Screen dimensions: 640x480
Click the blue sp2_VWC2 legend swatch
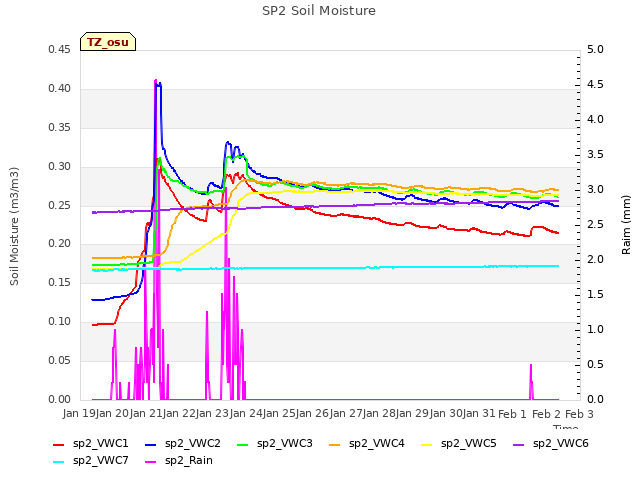click(151, 444)
